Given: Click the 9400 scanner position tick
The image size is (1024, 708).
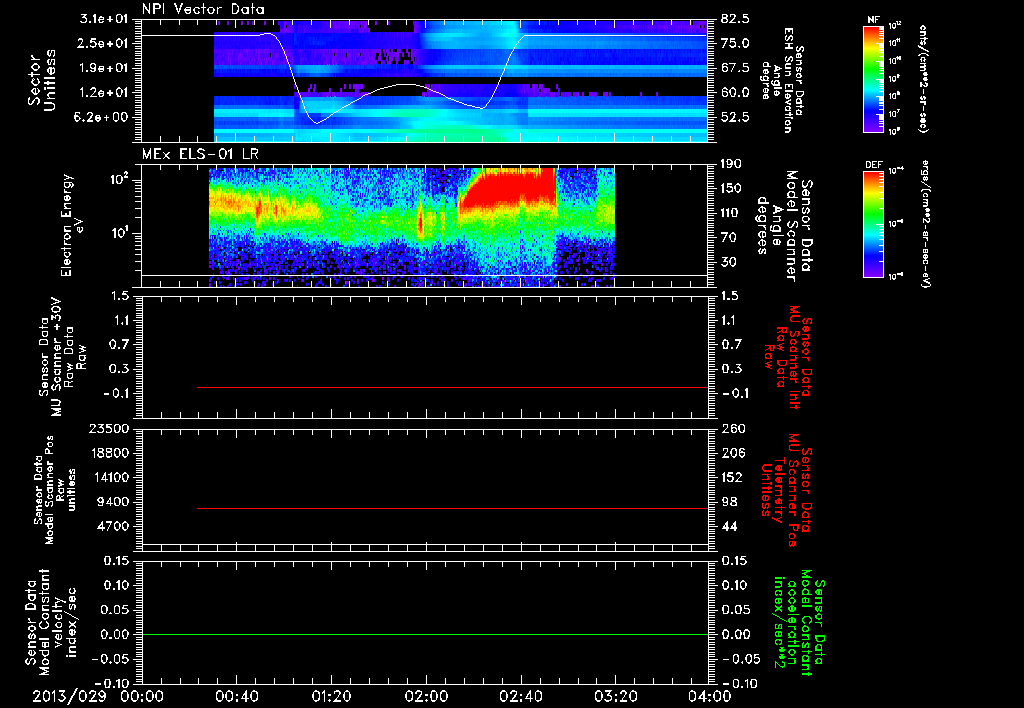Looking at the screenshot, I should (113, 502).
